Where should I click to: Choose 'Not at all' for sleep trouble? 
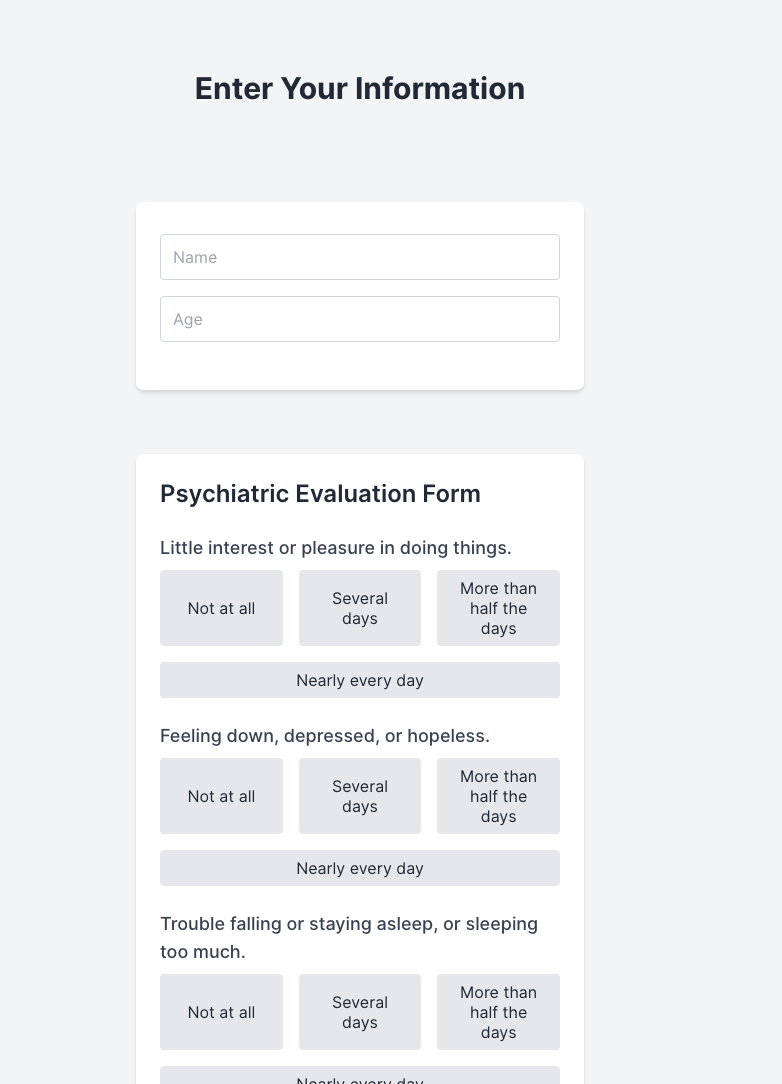pos(221,1012)
